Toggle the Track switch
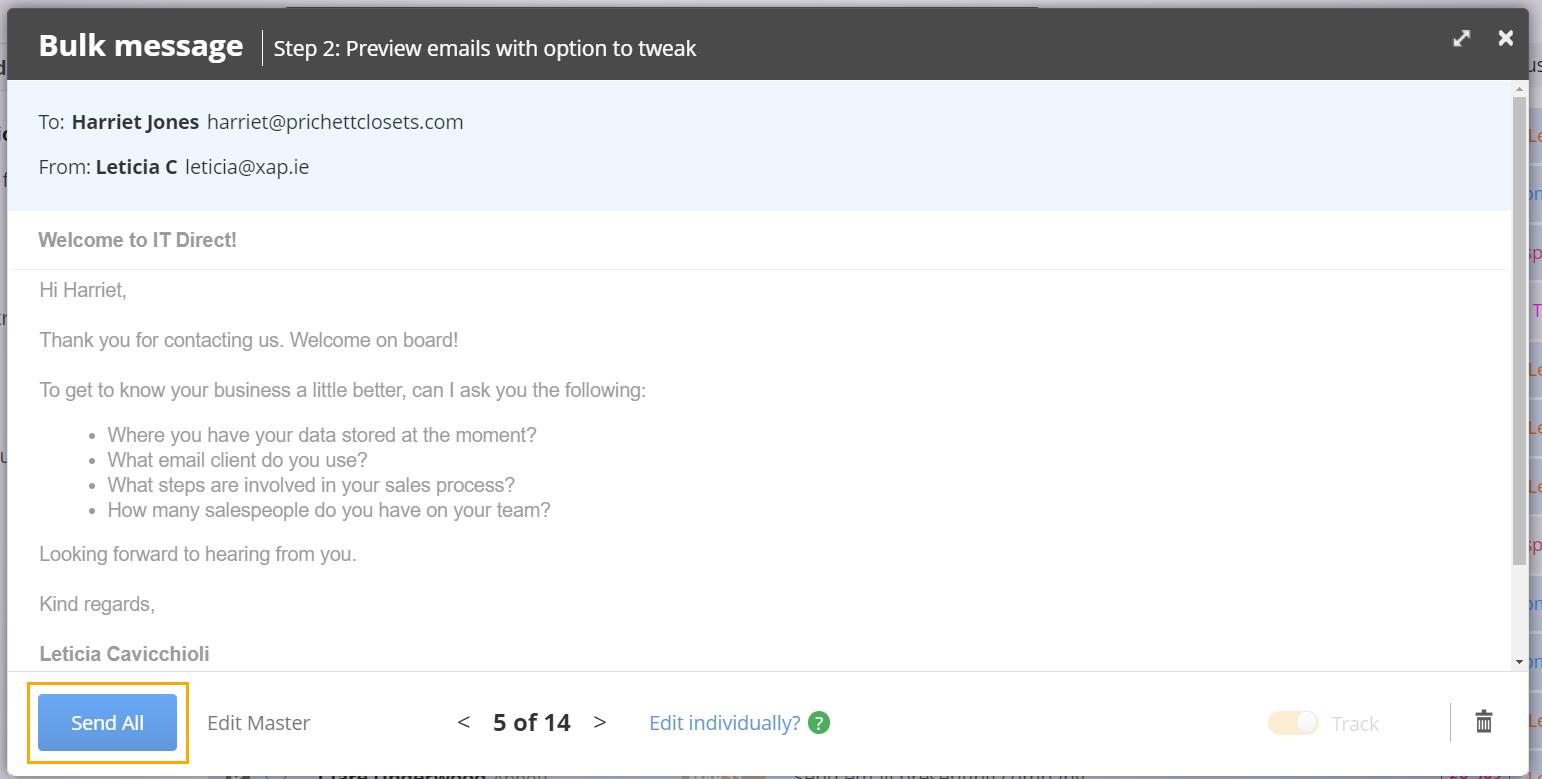Screen dimensions: 1542x779 pos(1293,722)
